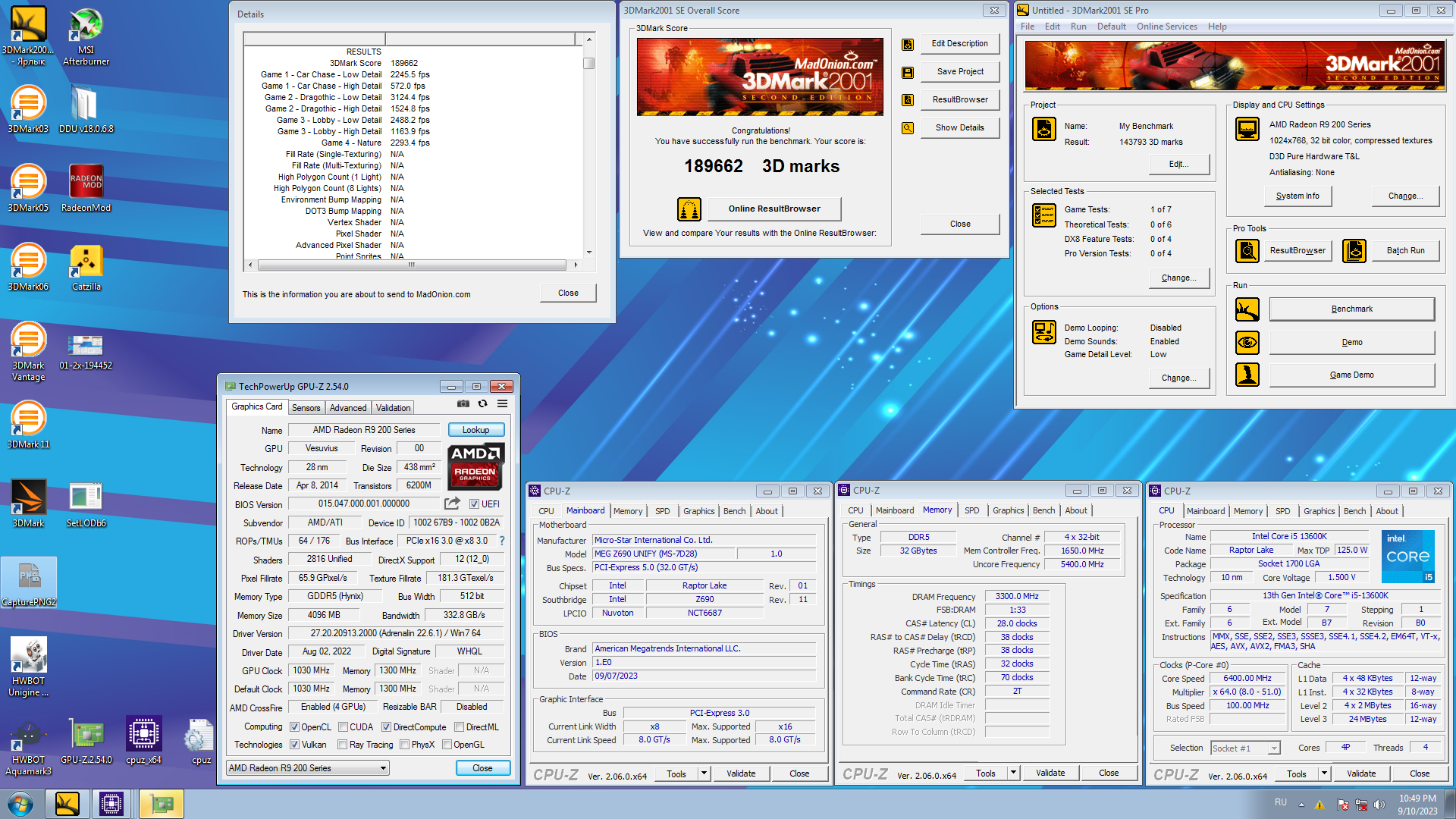Toggle the Vulkan checkbox
Viewport: 1456px width, 819px height.
[294, 745]
